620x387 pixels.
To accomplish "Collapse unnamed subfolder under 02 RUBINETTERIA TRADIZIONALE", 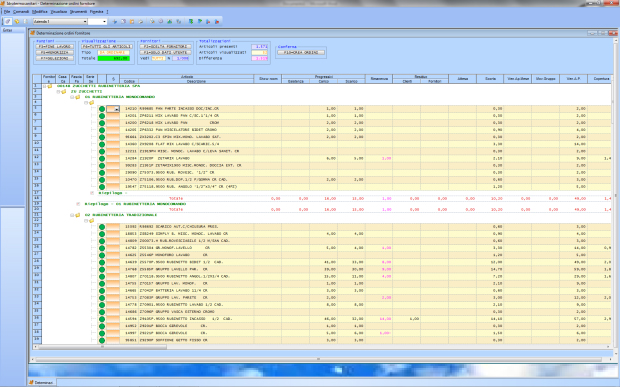I will pos(86,221).
